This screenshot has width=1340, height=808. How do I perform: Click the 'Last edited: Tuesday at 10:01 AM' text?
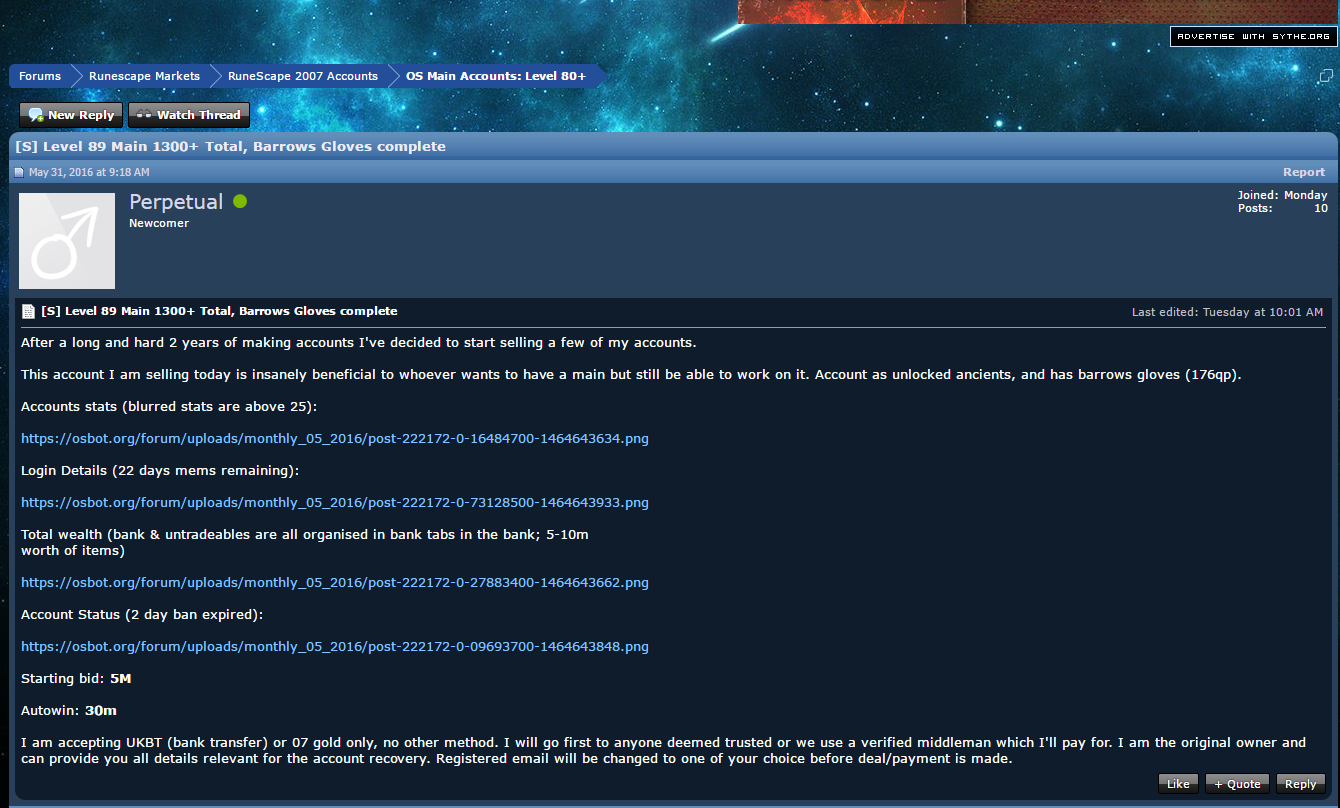click(1227, 312)
